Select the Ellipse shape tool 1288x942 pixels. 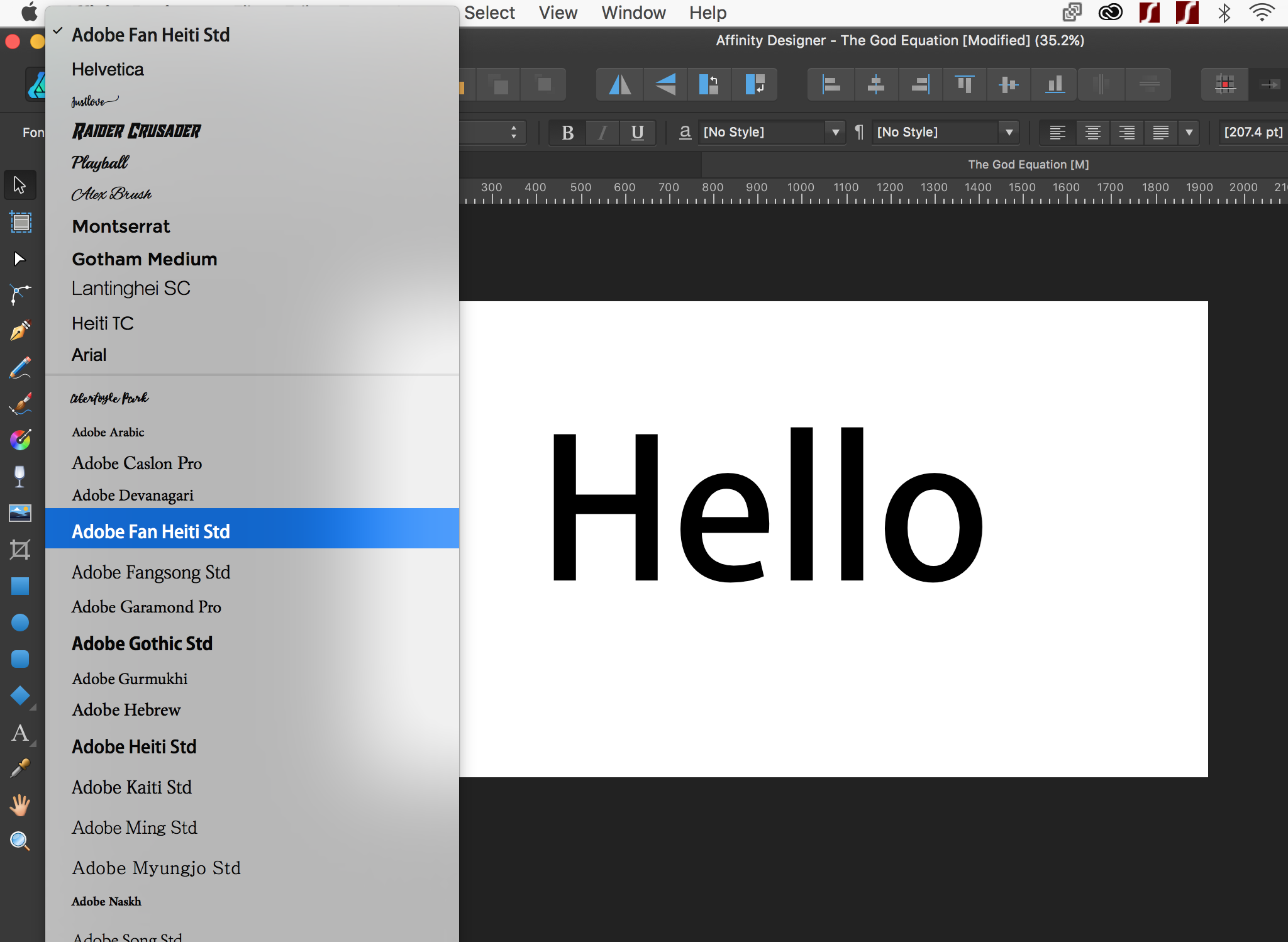(x=20, y=623)
